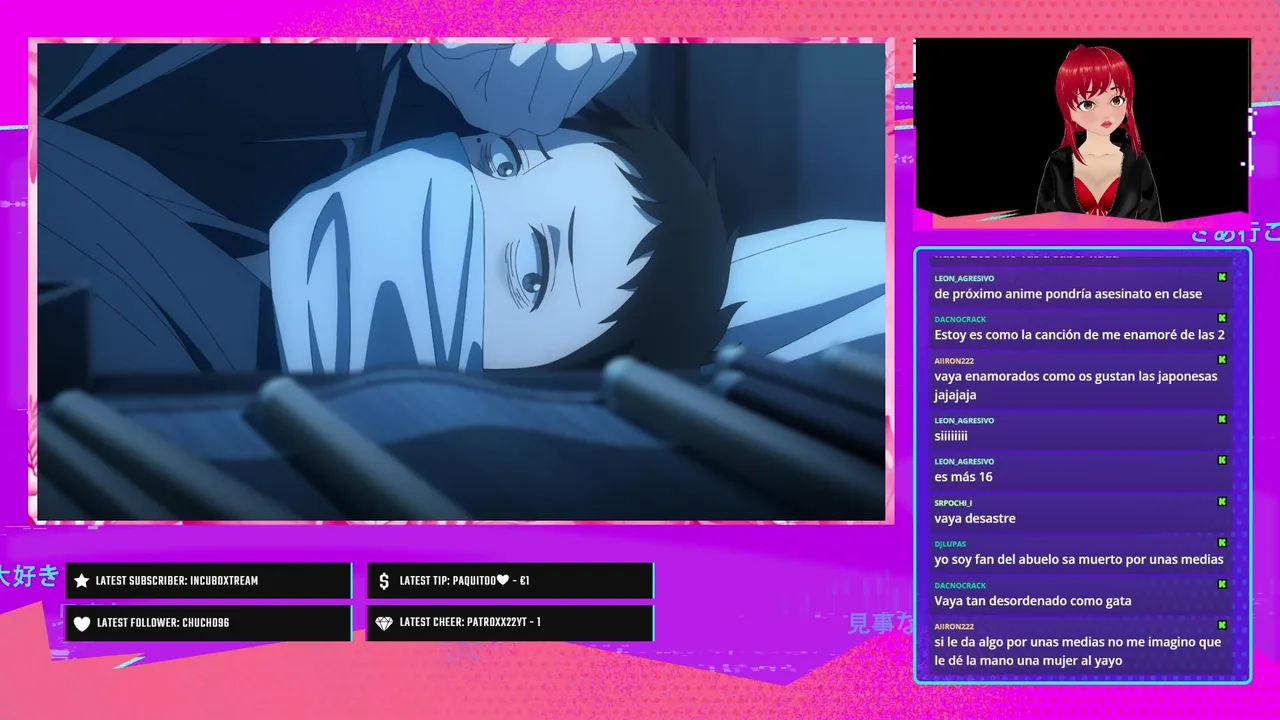Click username LEON_AGRESIVO above 'siiiiiiii'

point(964,420)
